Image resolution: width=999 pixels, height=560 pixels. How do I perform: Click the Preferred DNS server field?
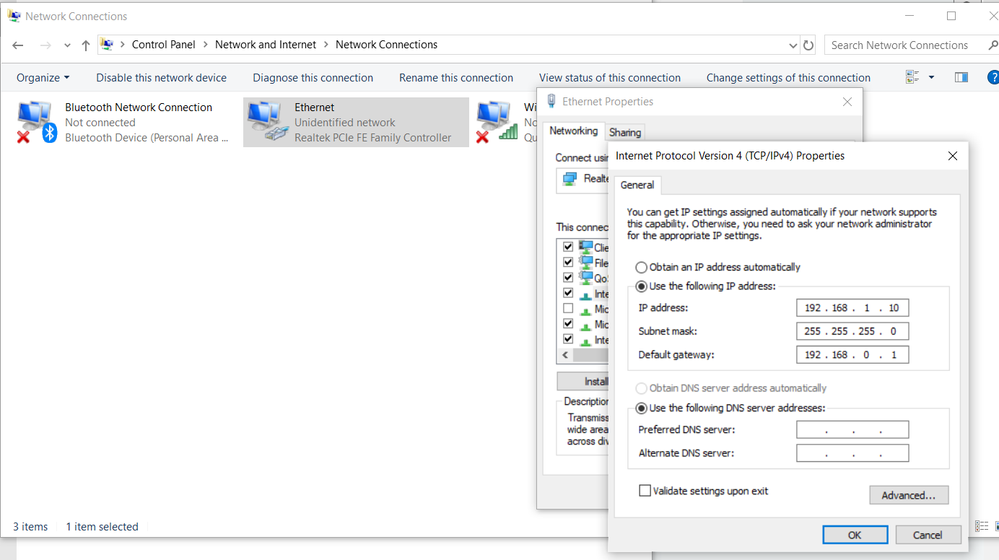click(x=852, y=430)
